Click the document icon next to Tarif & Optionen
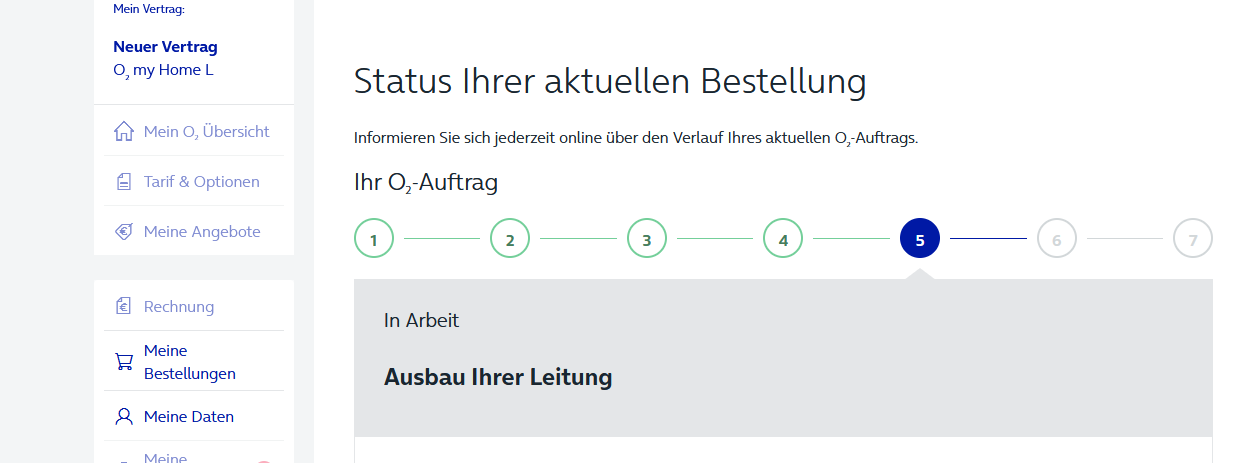 pos(124,182)
